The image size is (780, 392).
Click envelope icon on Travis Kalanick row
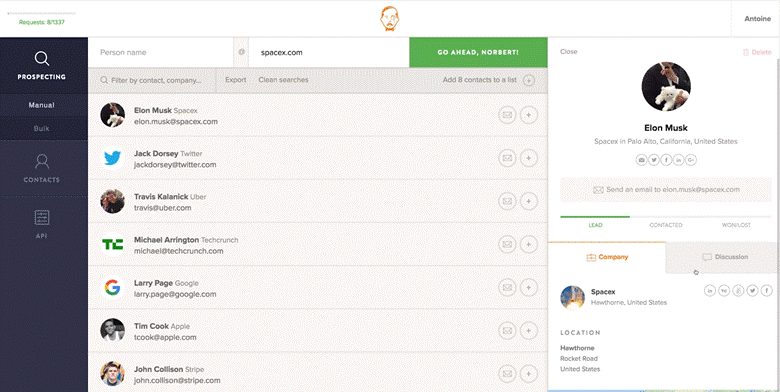point(507,201)
